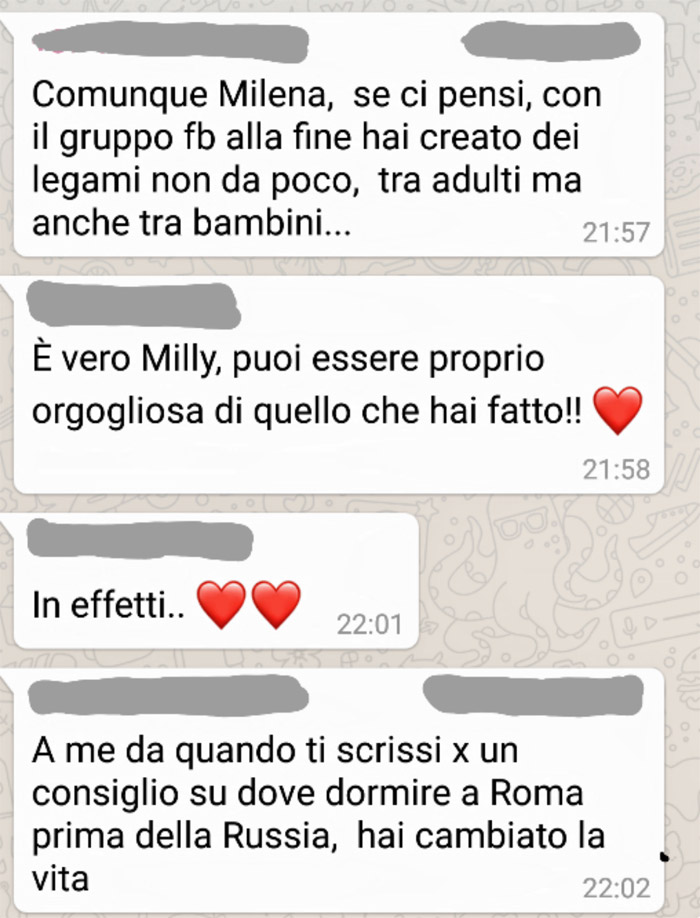
Task: Select the message about "dormire a Roma"
Action: click(x=339, y=789)
